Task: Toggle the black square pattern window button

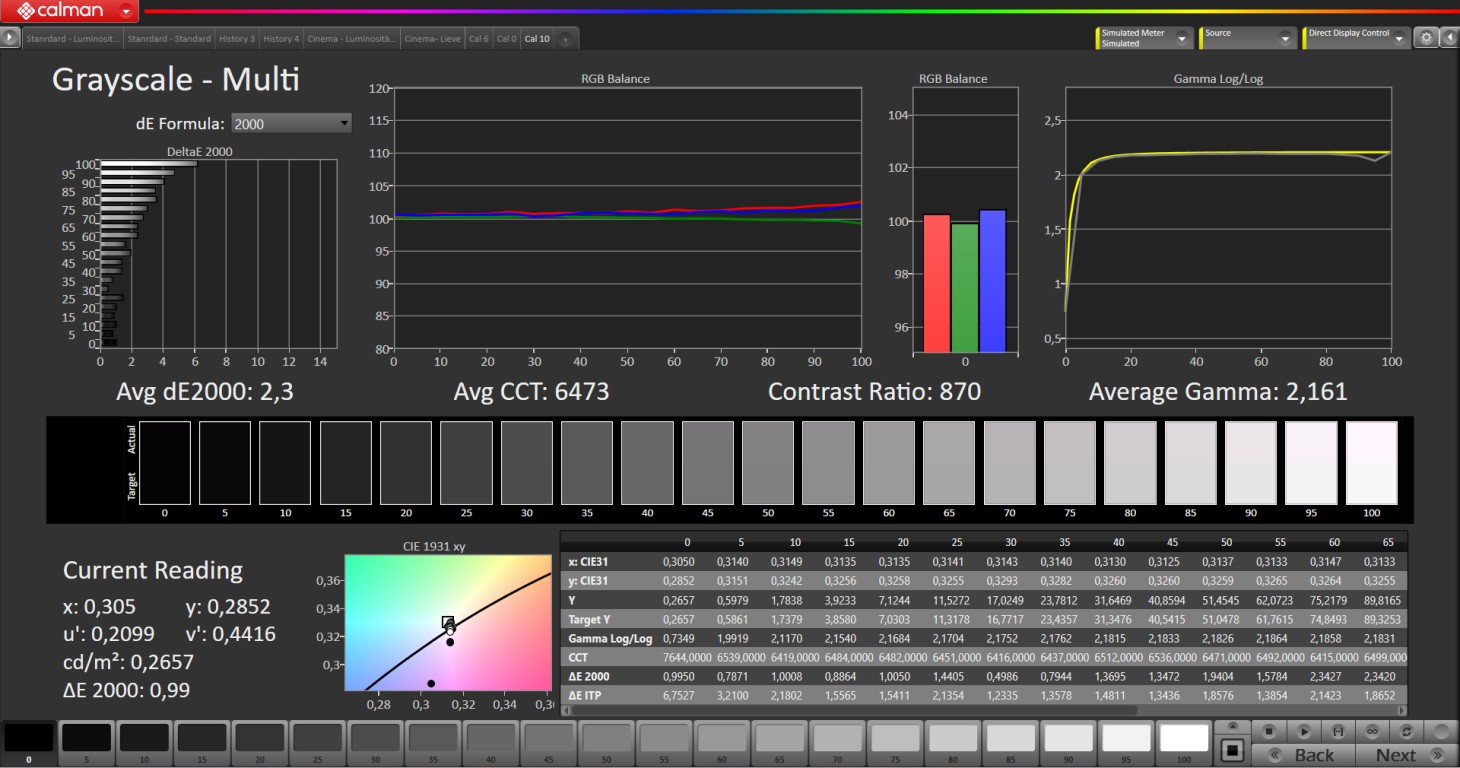Action: click(x=1233, y=749)
